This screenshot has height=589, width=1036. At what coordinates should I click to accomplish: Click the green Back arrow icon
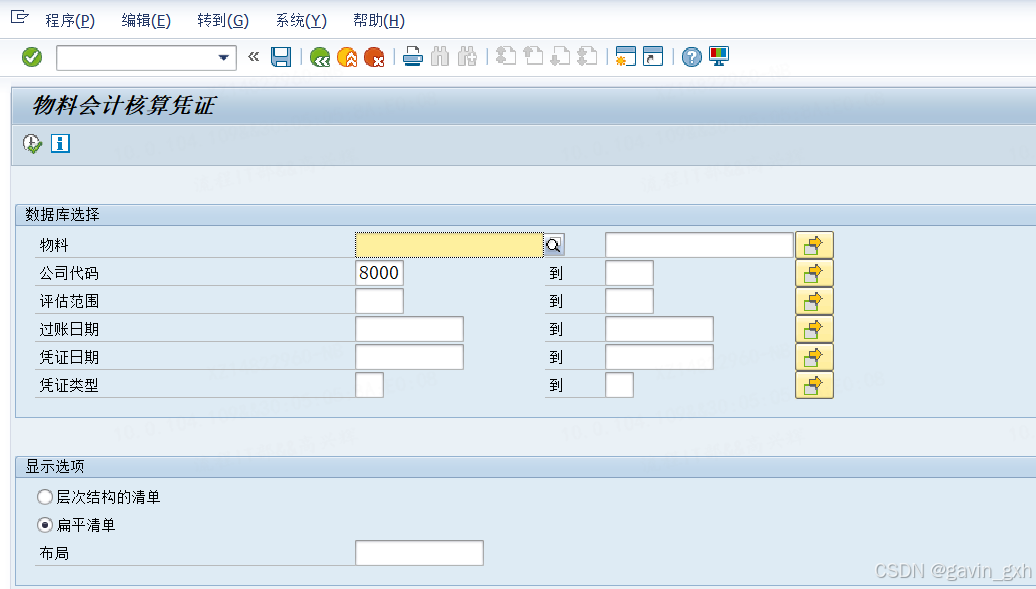tap(320, 57)
